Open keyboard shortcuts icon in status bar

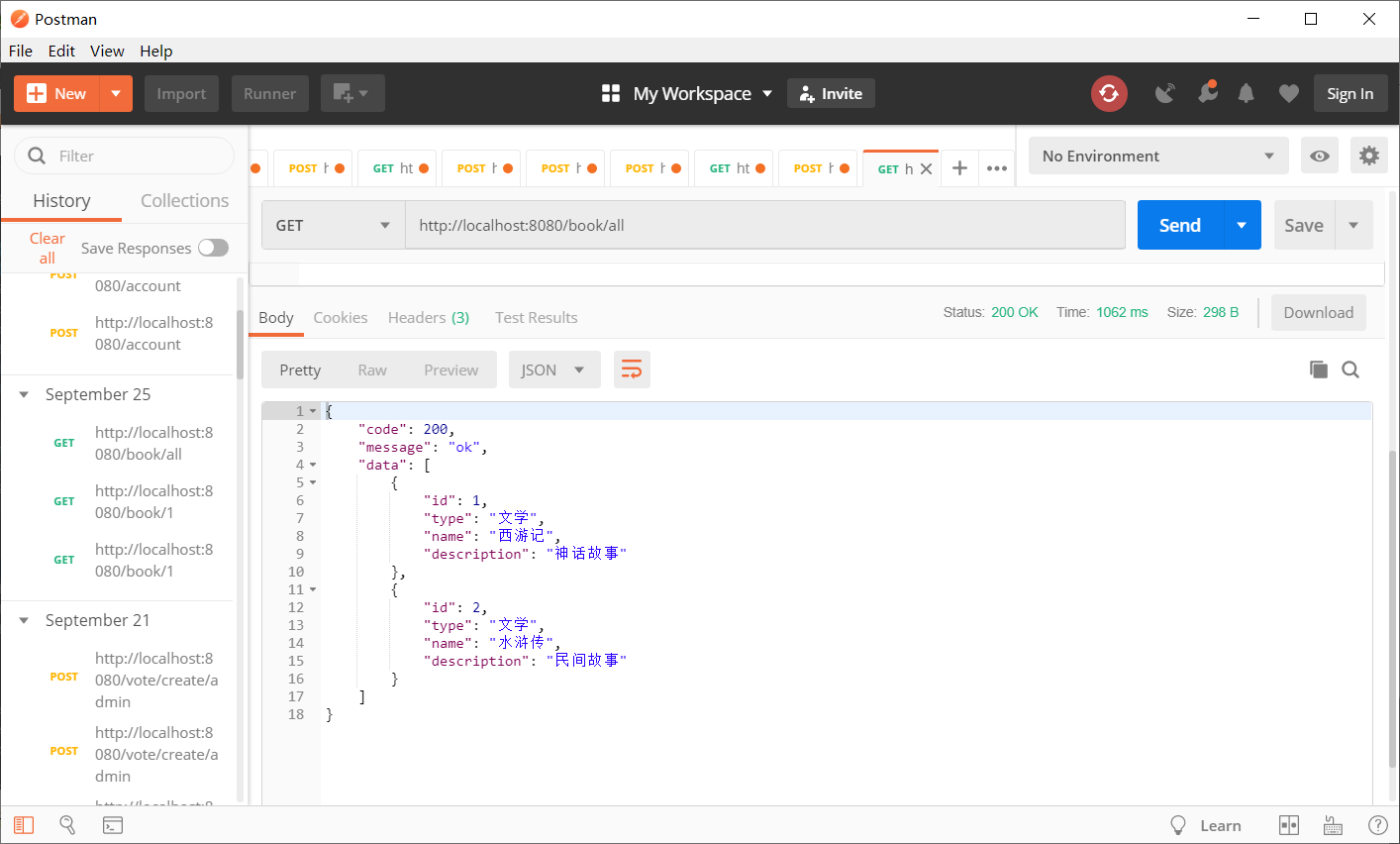click(1333, 825)
